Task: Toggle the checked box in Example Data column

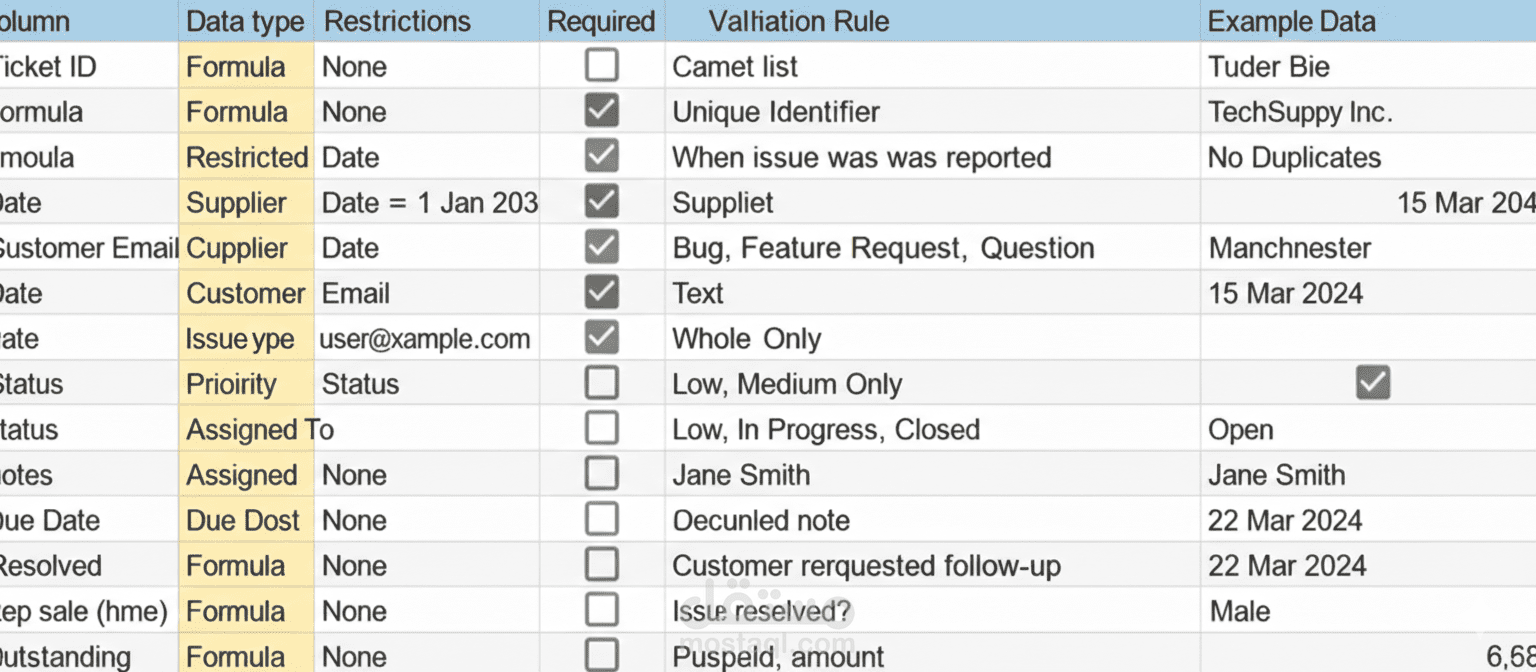Action: 1373,383
